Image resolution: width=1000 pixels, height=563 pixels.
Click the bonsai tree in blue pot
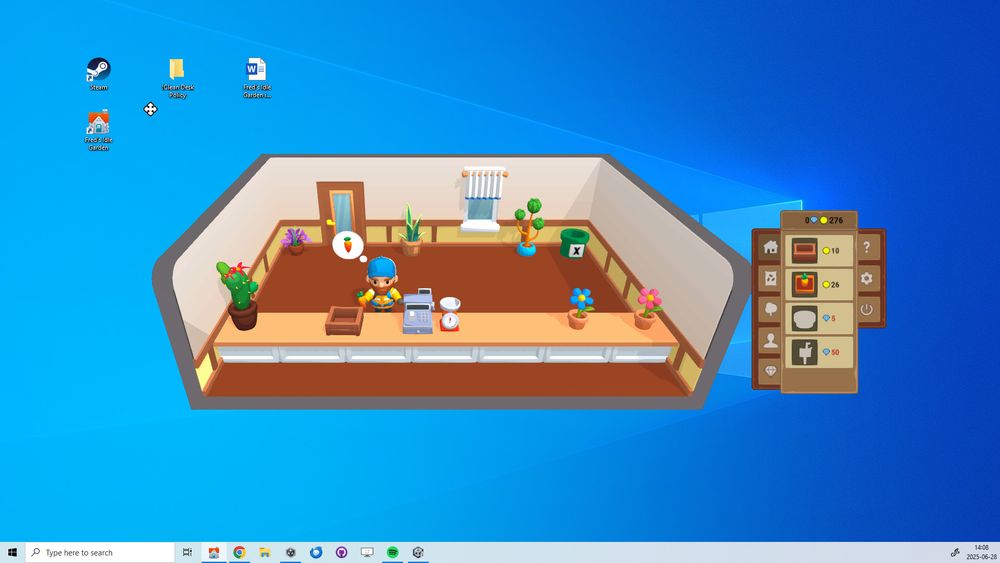click(529, 227)
